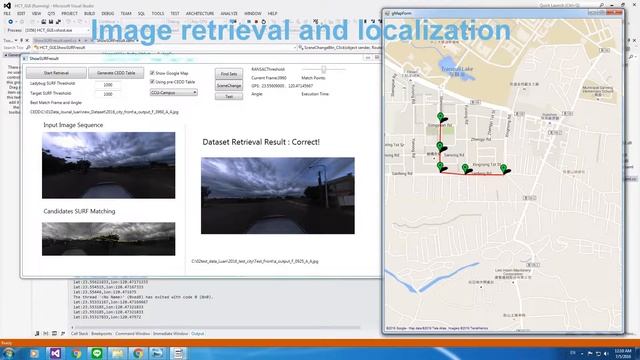Image resolution: width=640 pixels, height=360 pixels.
Task: Click the Input Image Sequence picture
Action: [x=109, y=165]
